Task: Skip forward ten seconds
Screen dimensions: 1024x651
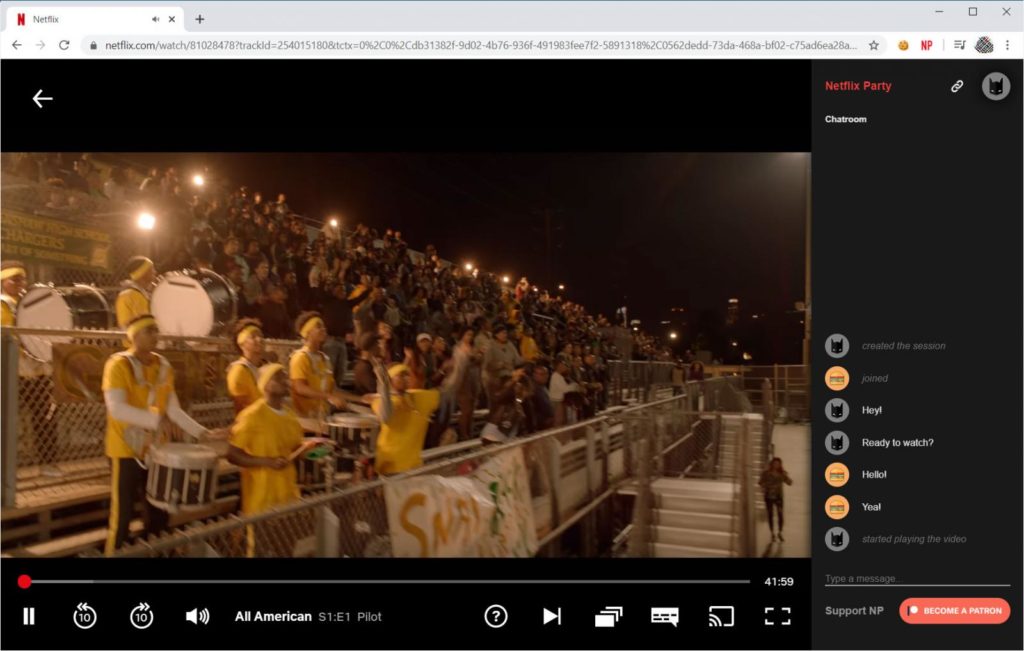Action: (x=141, y=616)
